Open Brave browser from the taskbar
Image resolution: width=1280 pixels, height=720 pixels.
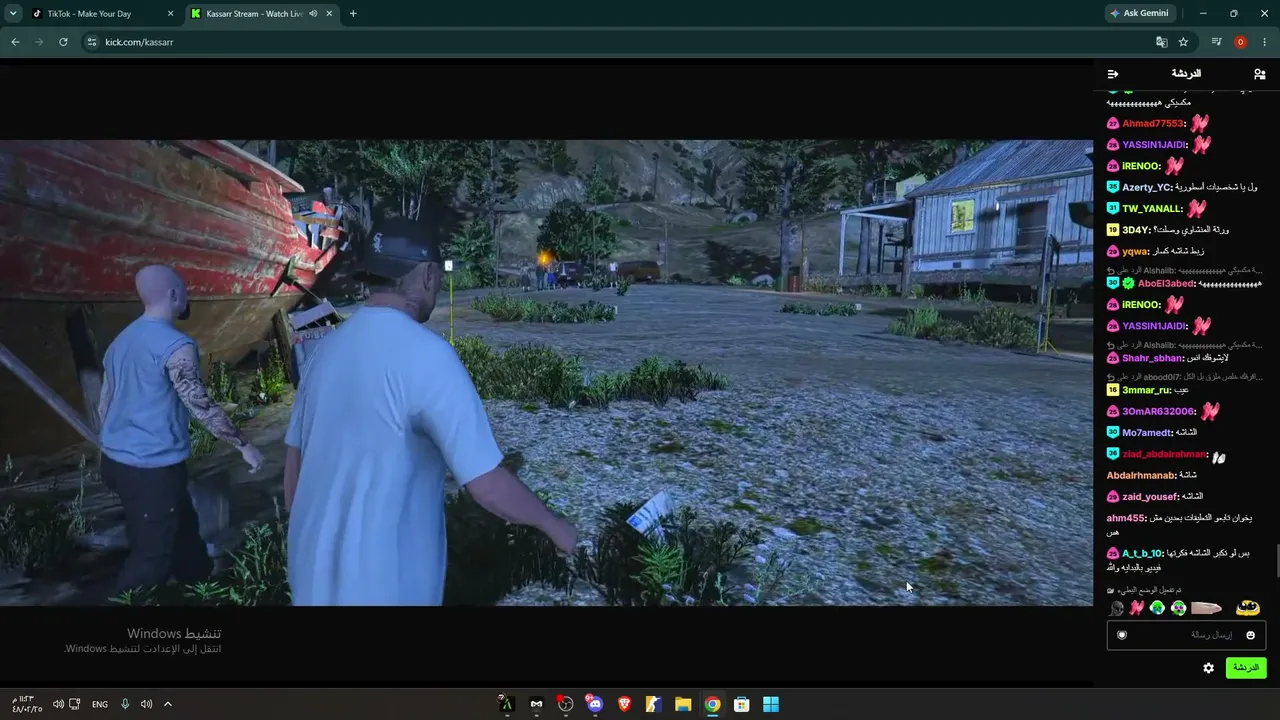tap(624, 704)
